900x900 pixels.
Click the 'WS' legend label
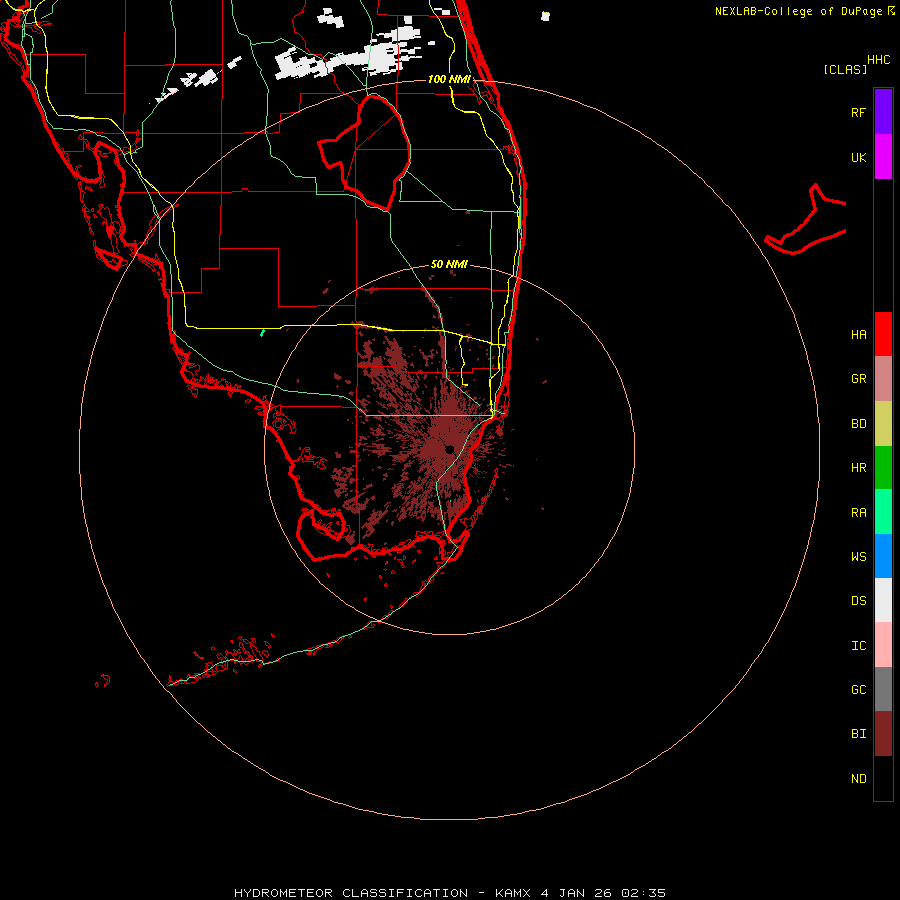click(x=858, y=557)
